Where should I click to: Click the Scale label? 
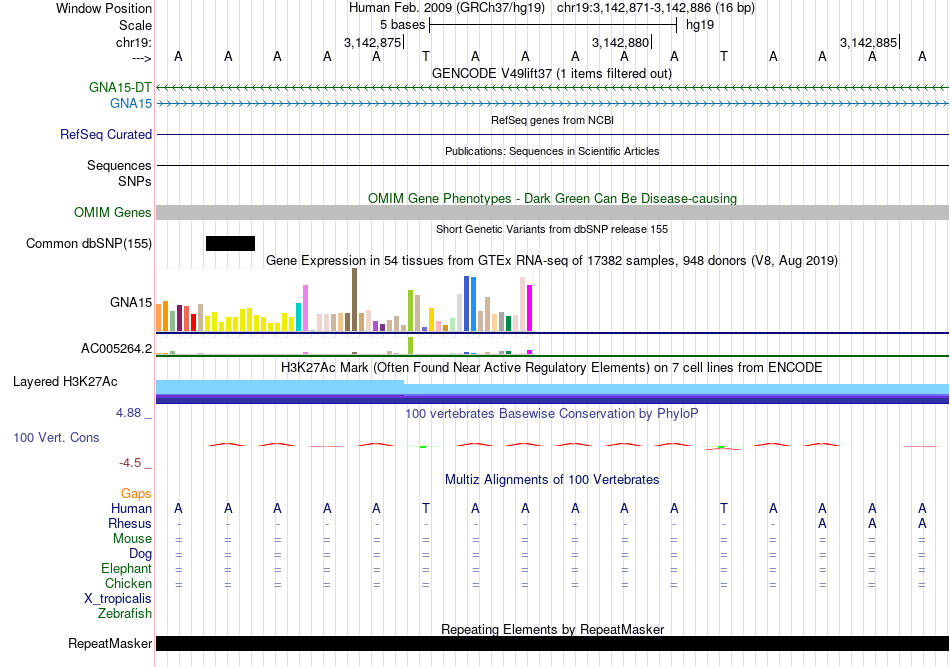(135, 25)
